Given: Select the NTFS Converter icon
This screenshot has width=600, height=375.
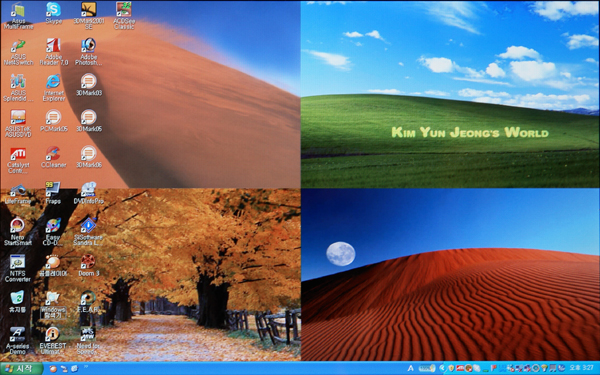Looking at the screenshot, I should (x=18, y=268).
